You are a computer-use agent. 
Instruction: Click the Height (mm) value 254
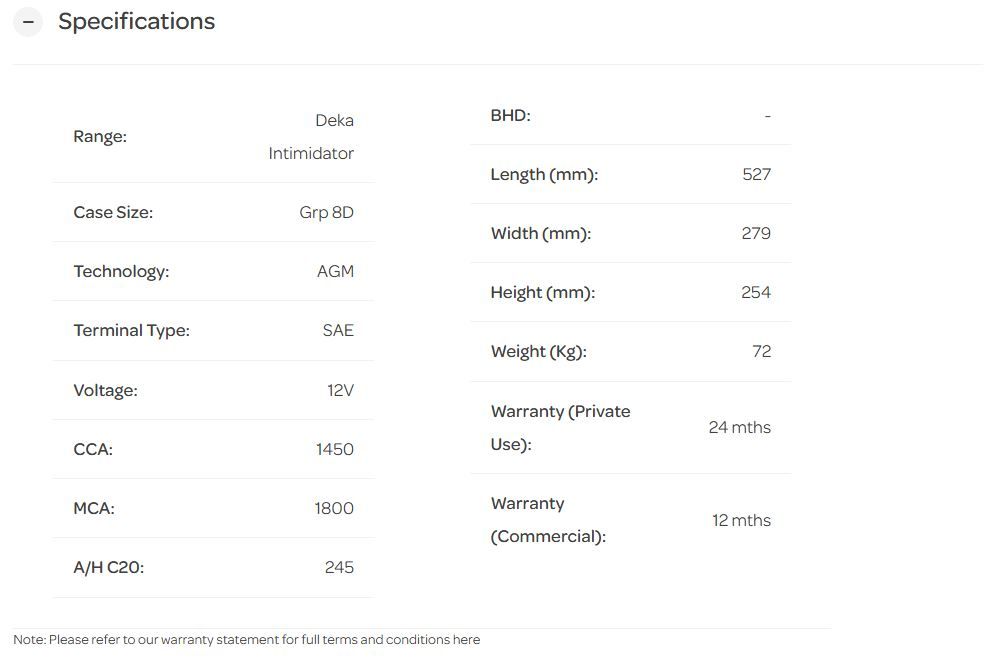click(x=756, y=292)
